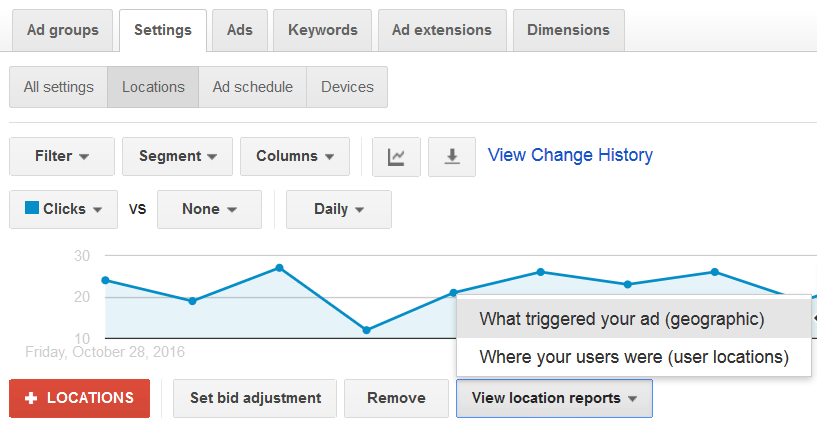
Task: Switch to the Ad groups tab
Action: pyautogui.click(x=63, y=30)
